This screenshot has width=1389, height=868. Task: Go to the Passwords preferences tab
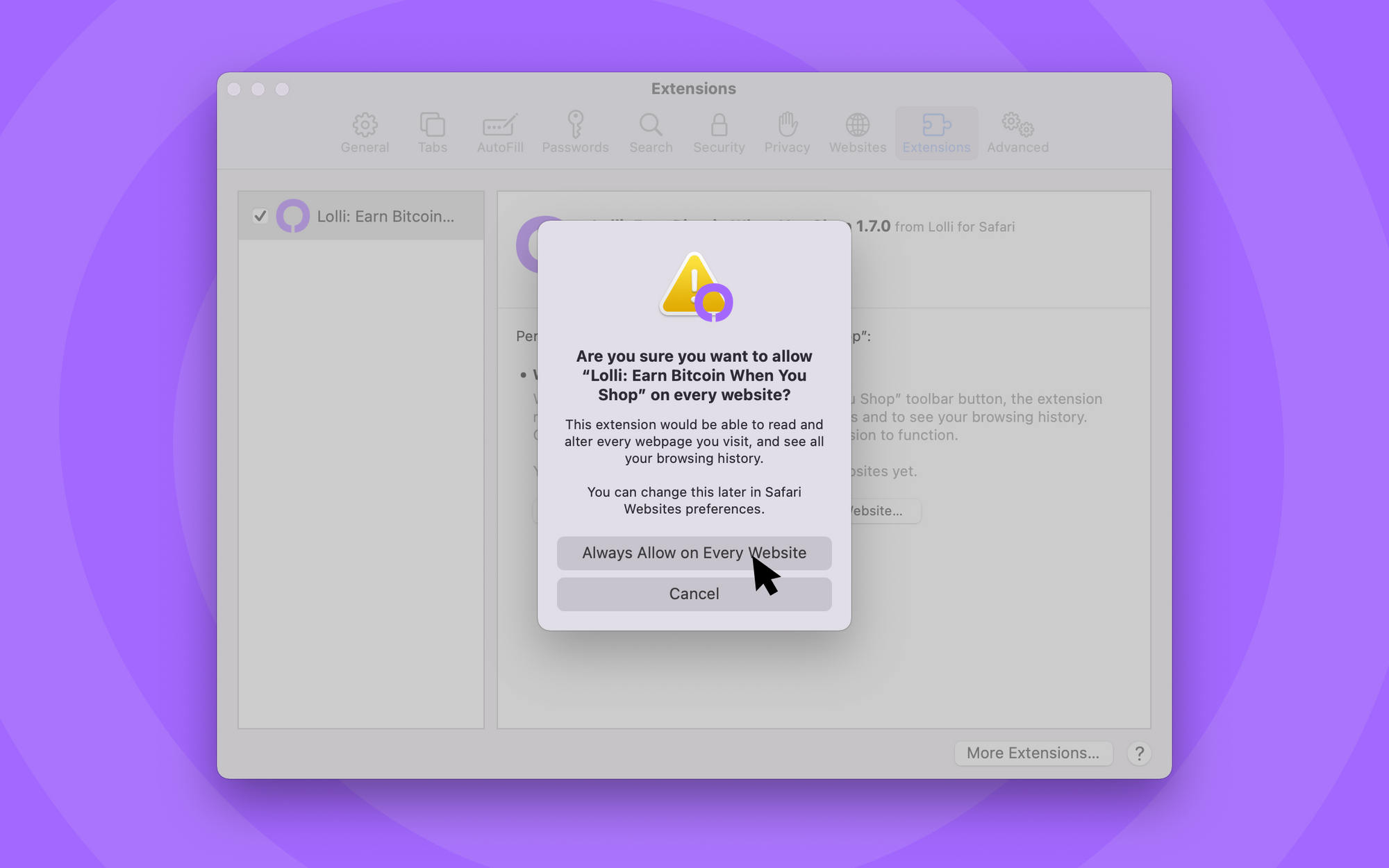click(x=575, y=133)
